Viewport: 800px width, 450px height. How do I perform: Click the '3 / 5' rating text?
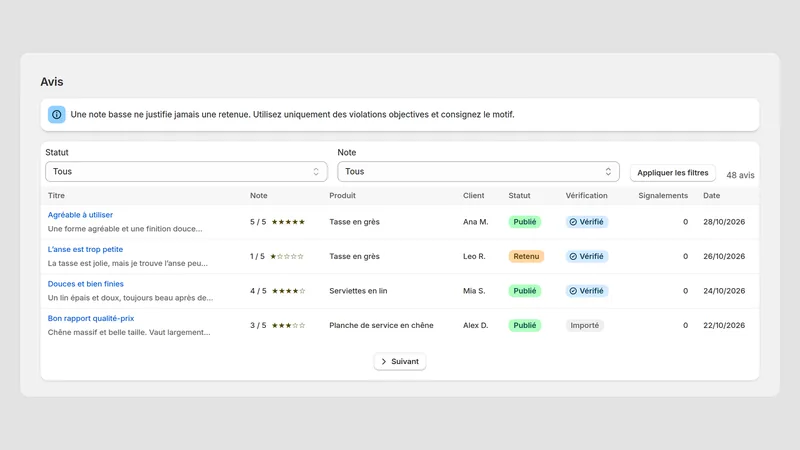point(258,325)
